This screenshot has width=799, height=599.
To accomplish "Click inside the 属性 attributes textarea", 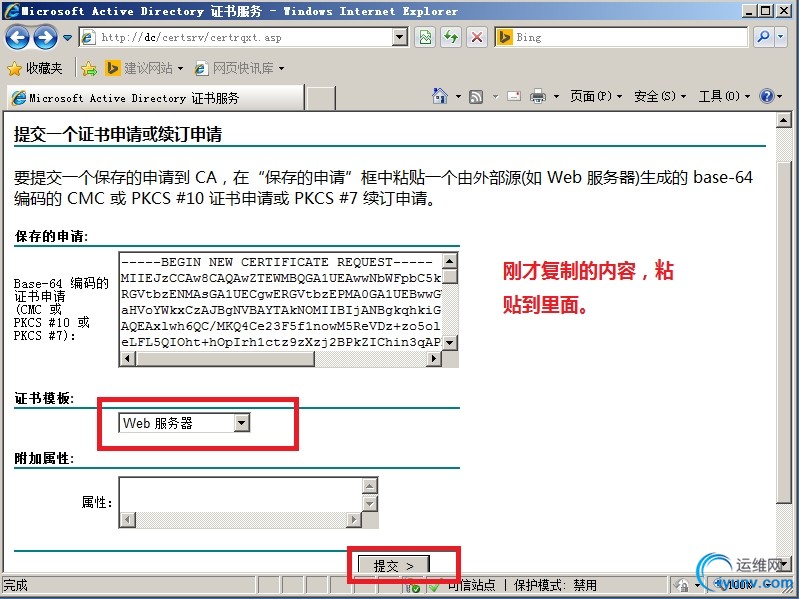I will (x=241, y=495).
